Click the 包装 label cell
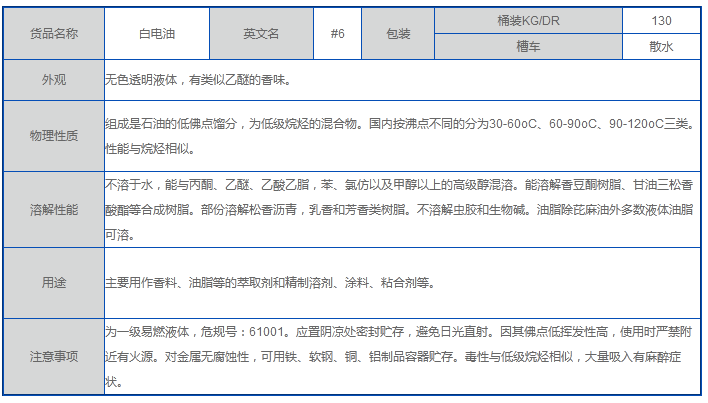The image size is (708, 403). click(x=398, y=33)
